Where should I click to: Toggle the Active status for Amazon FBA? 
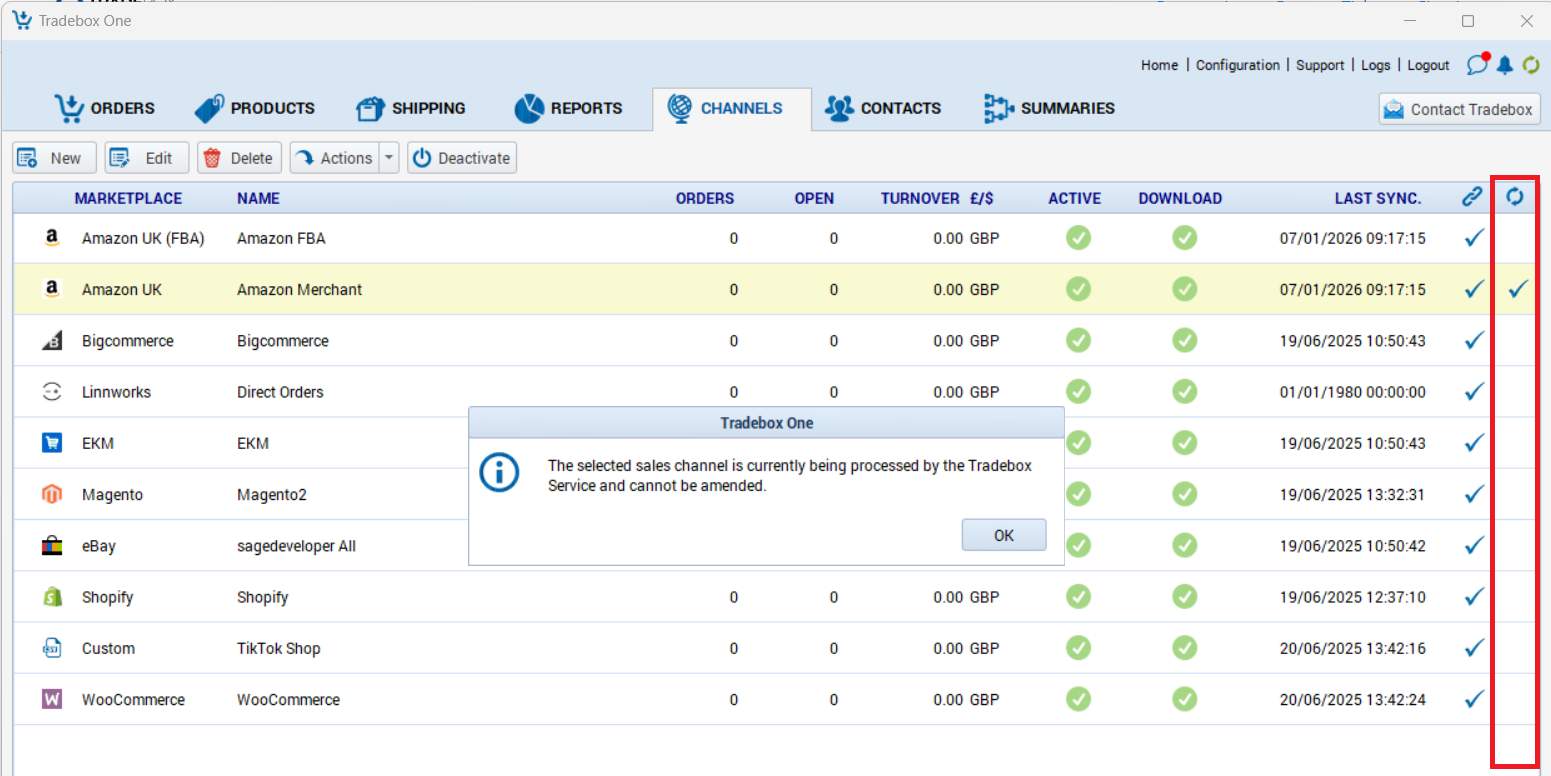(1078, 238)
